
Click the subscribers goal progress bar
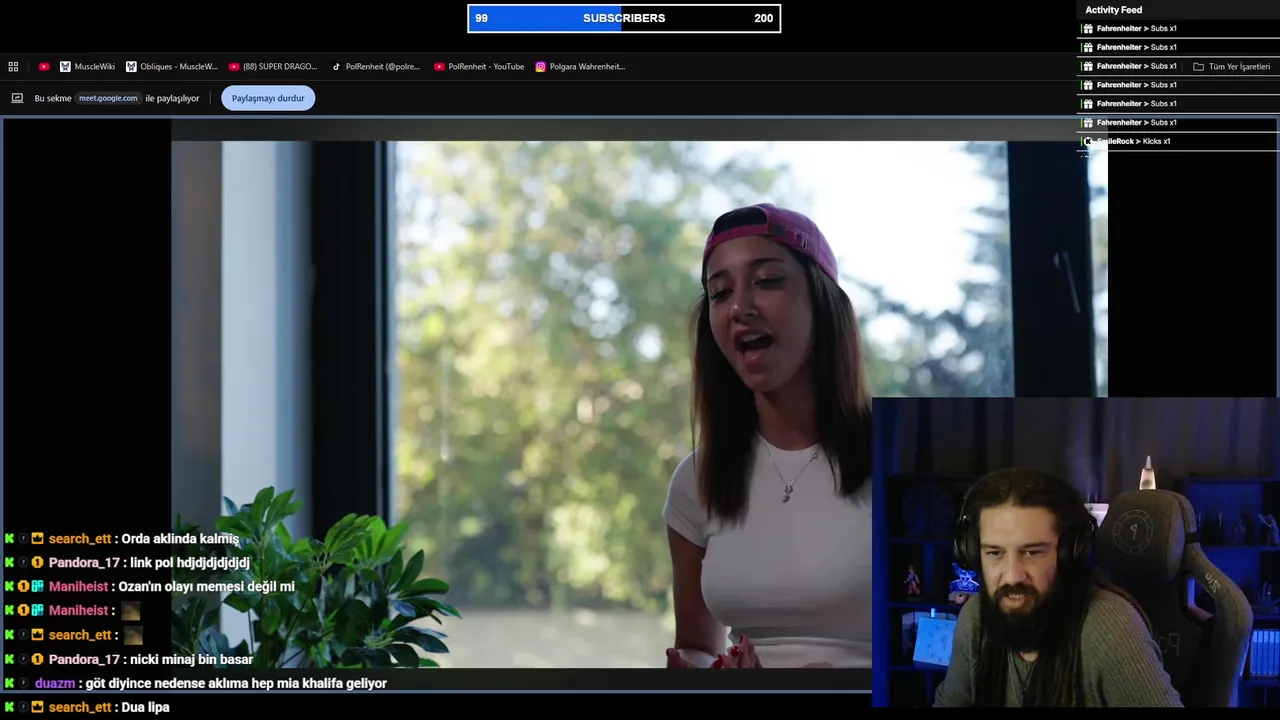tap(624, 18)
